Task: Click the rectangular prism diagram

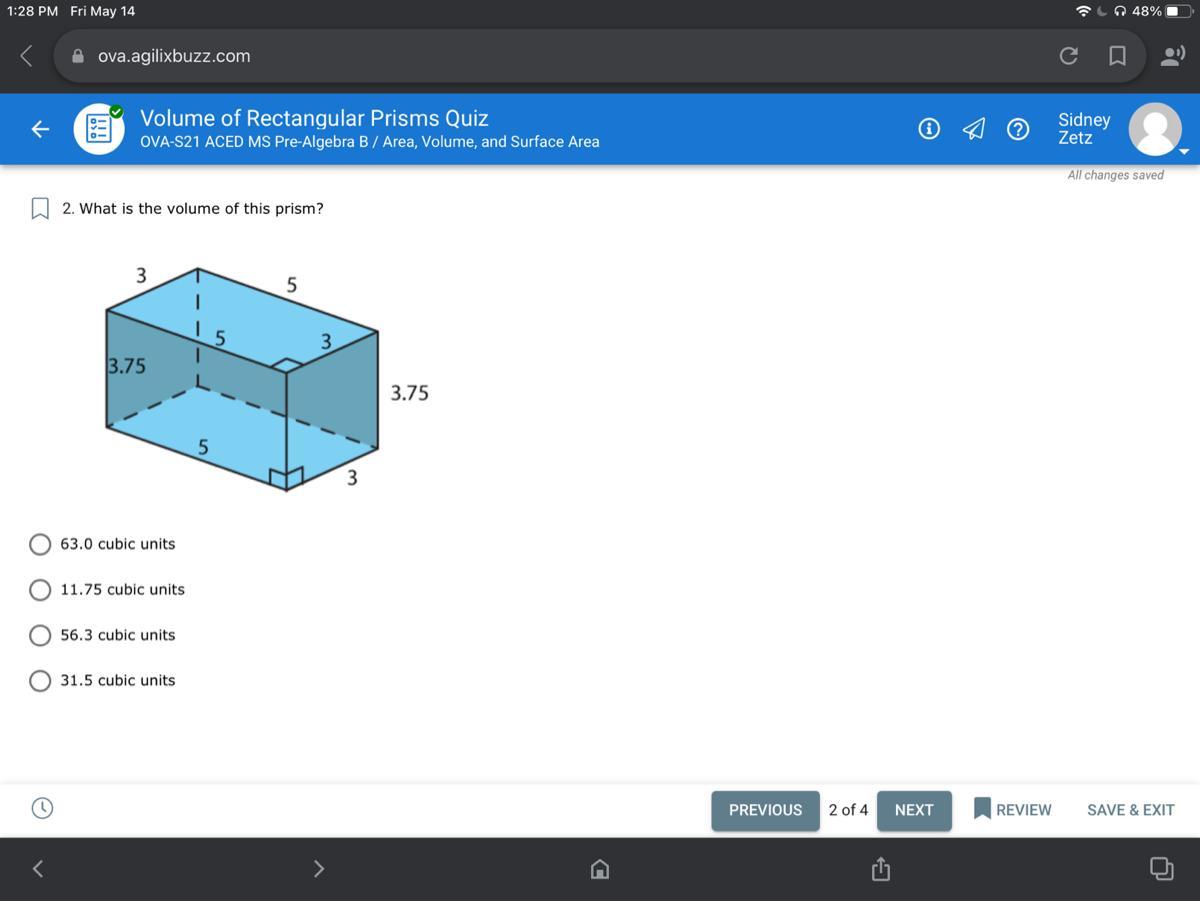Action: tap(267, 378)
